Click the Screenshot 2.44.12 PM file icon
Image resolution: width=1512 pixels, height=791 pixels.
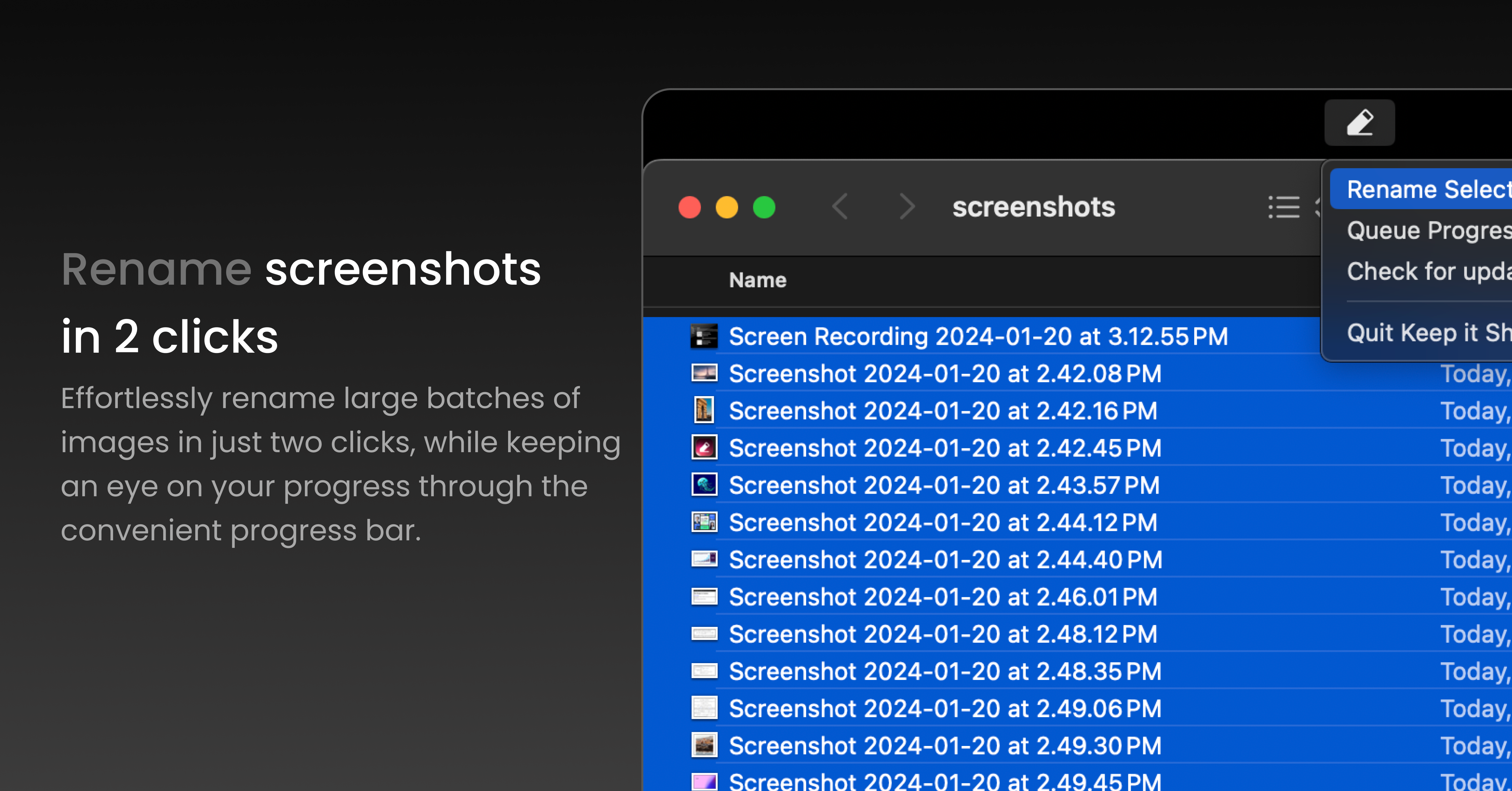coord(704,522)
